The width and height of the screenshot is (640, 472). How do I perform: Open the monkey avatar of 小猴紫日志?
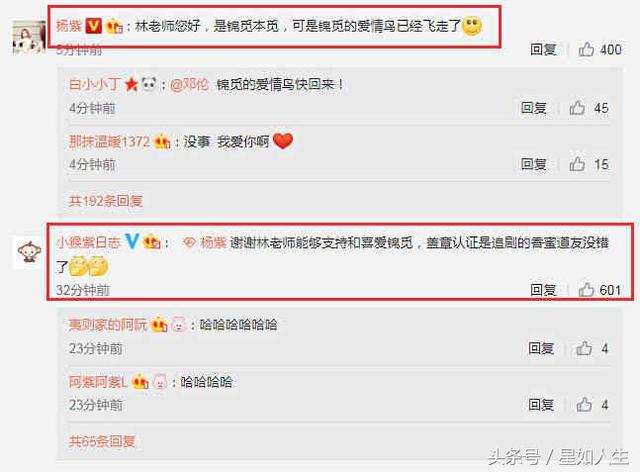pos(29,252)
